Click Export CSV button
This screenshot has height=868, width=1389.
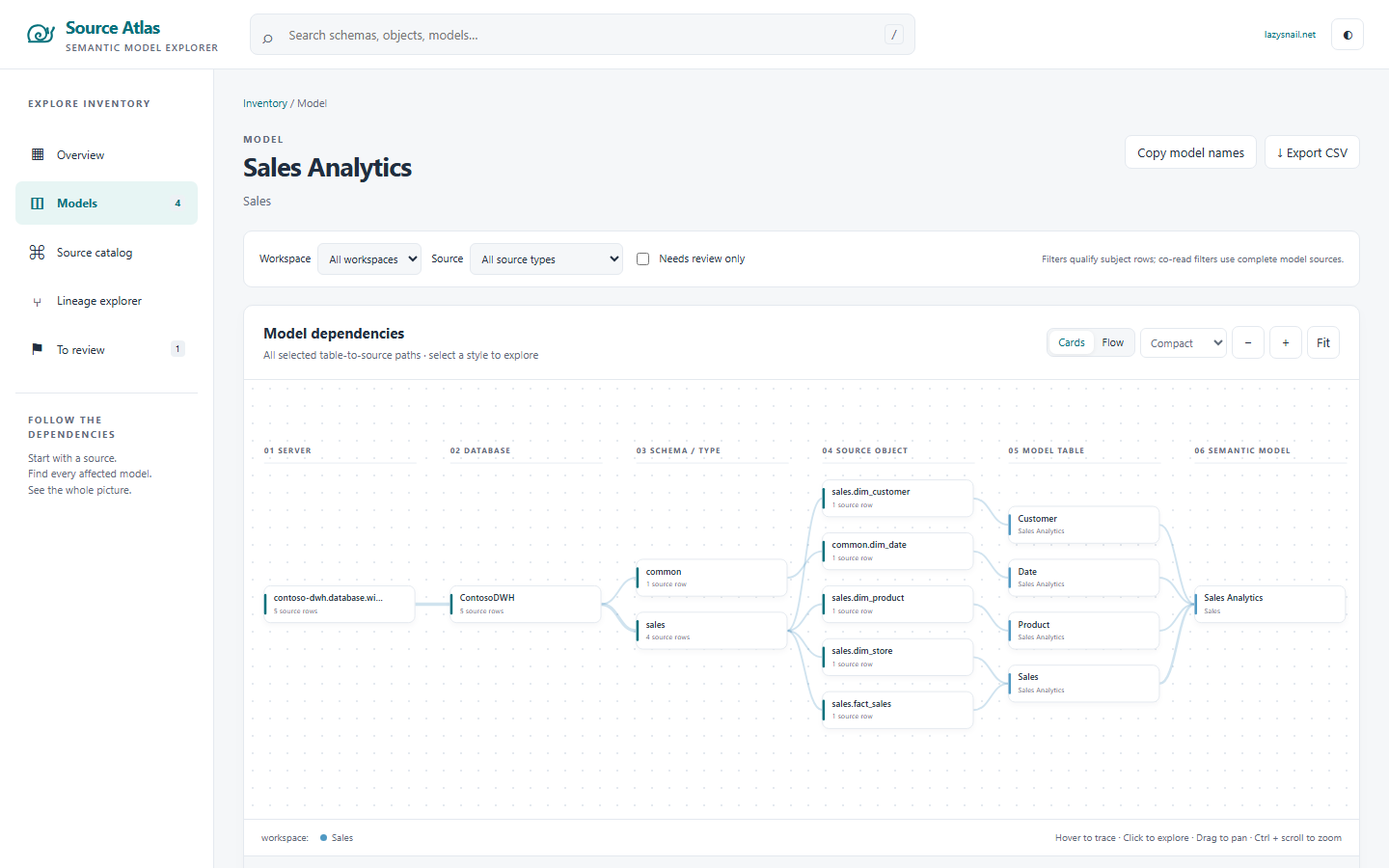1312,152
